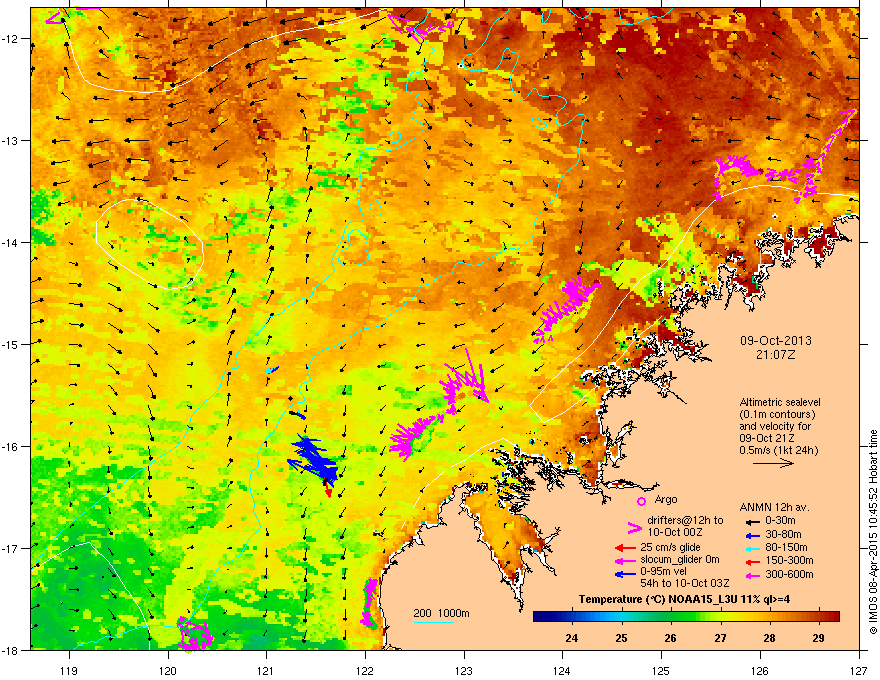The image size is (880, 680).
Task: Click the red glider arrow below blue cluster
Action: coord(328,489)
